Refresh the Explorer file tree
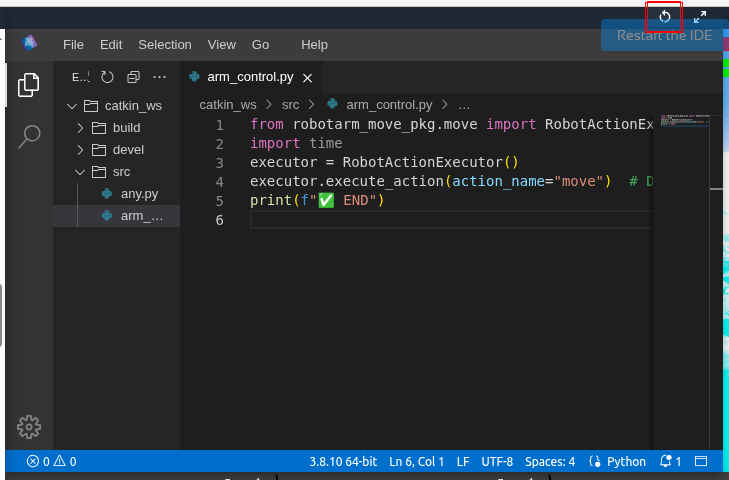 point(107,77)
